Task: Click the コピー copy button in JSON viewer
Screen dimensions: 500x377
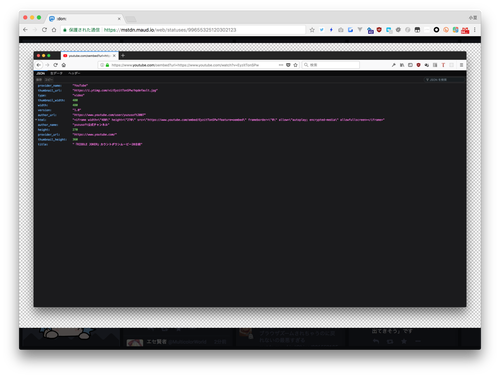Action: (x=49, y=80)
